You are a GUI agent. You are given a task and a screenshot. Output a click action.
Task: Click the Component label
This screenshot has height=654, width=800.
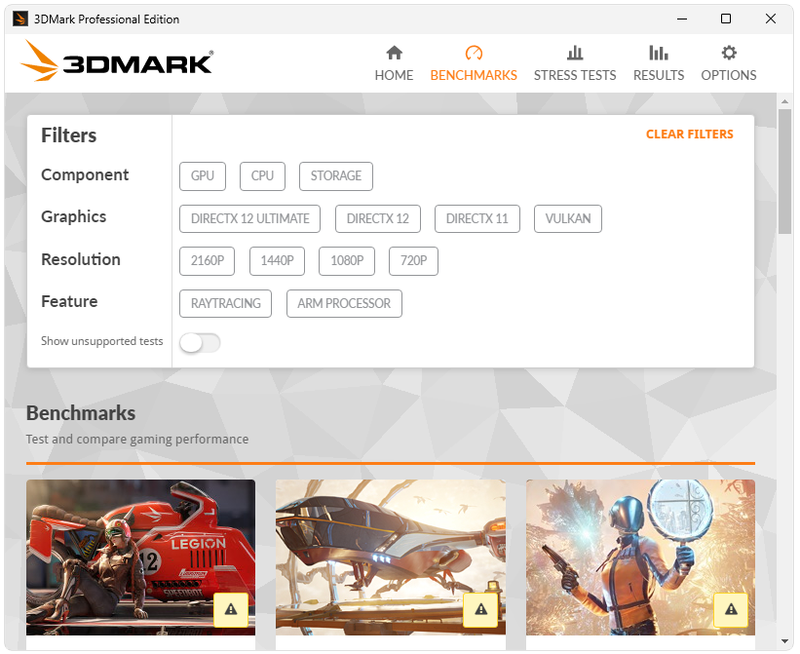coord(85,175)
